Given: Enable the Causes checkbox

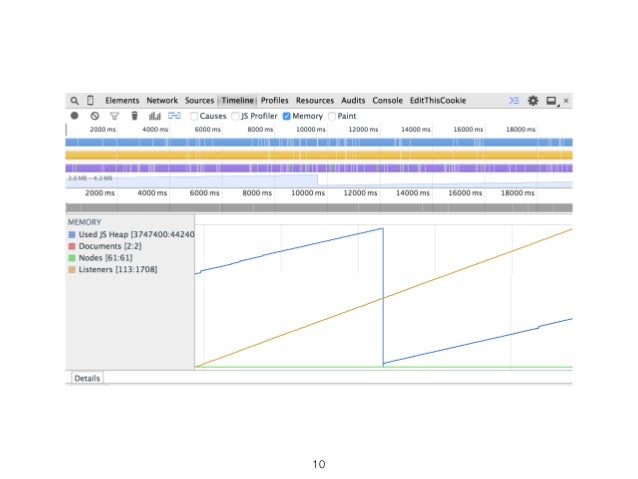Looking at the screenshot, I should (x=194, y=116).
